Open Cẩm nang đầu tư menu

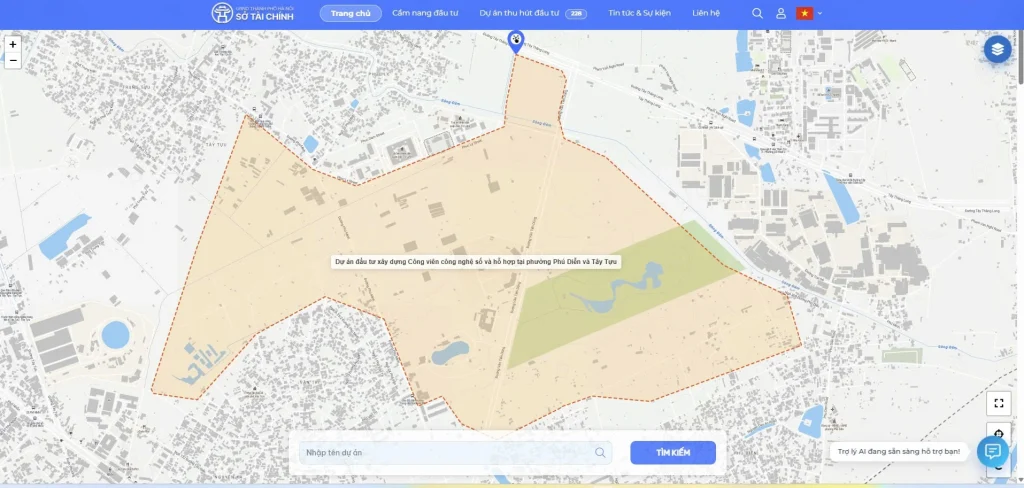[x=425, y=13]
